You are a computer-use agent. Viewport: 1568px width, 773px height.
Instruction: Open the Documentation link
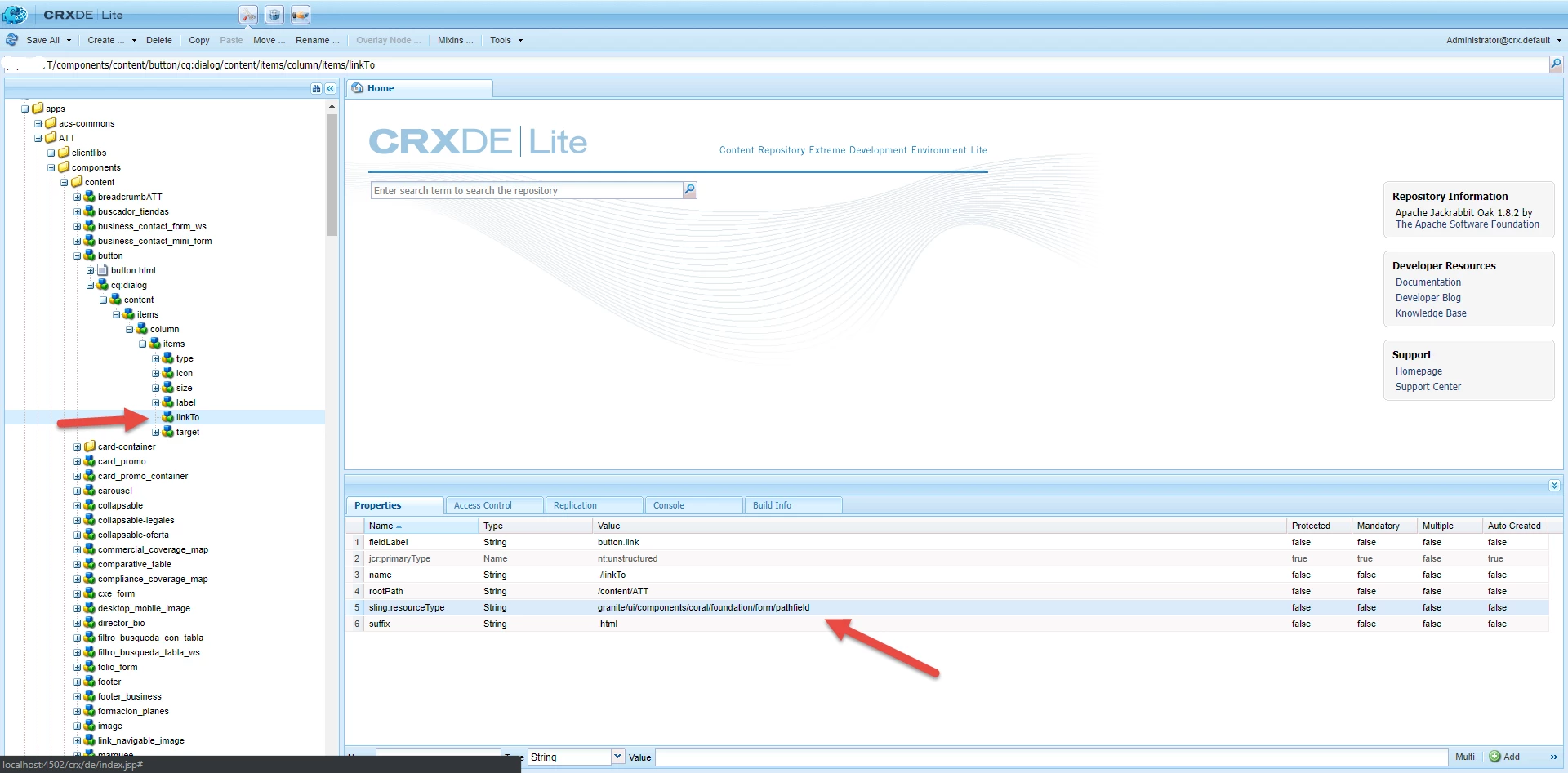pyautogui.click(x=1428, y=282)
